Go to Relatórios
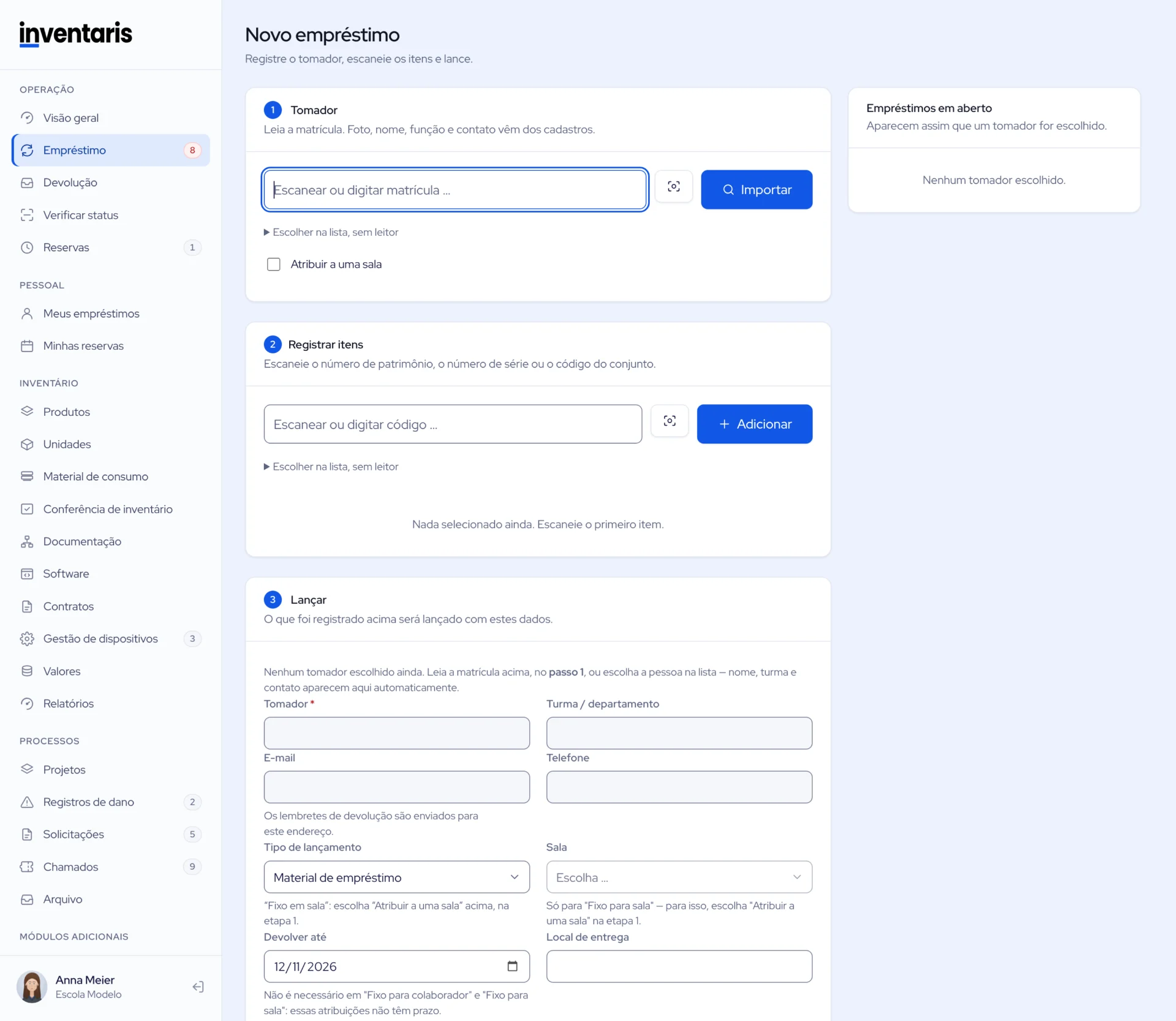1176x1021 pixels. [111, 704]
